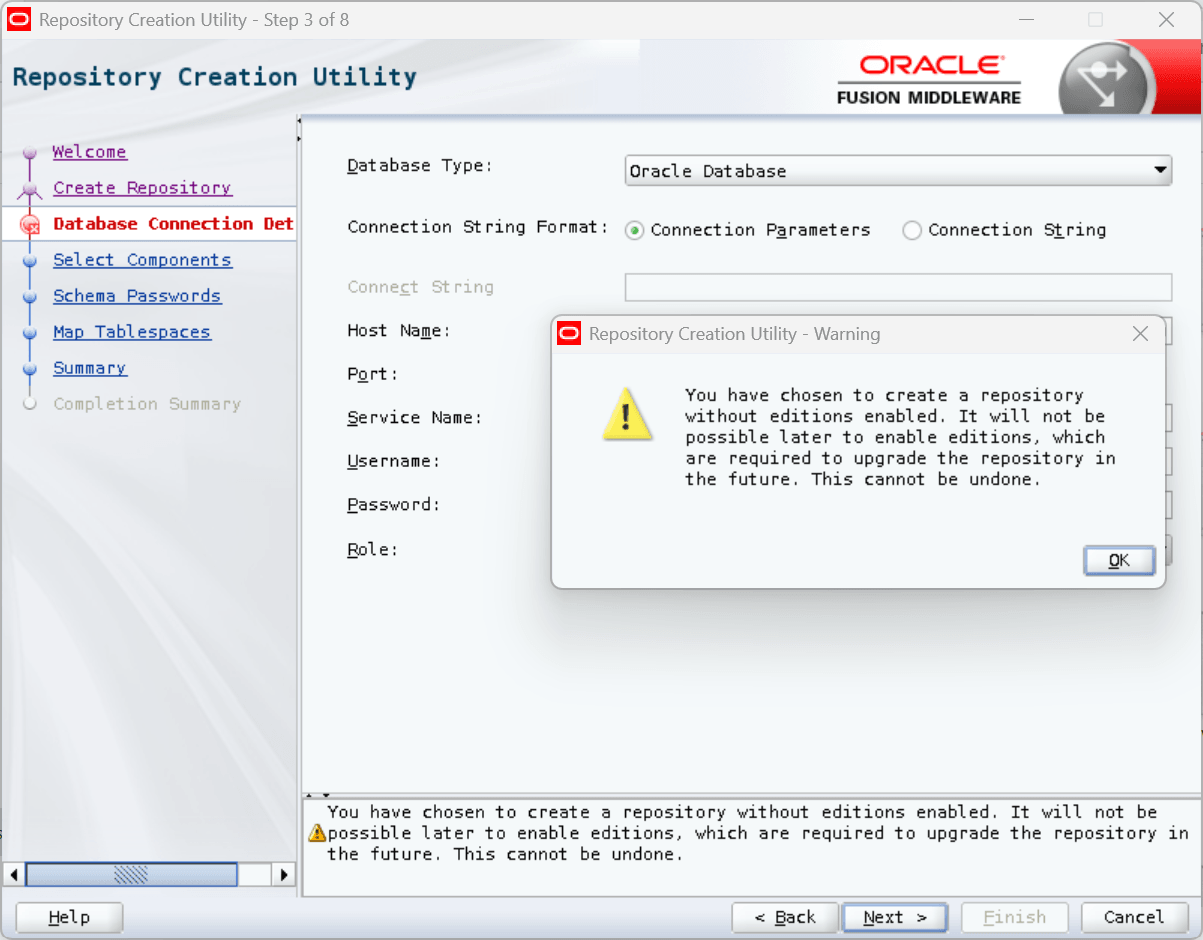Click the Password label
Image resolution: width=1203 pixels, height=940 pixels.
point(393,505)
